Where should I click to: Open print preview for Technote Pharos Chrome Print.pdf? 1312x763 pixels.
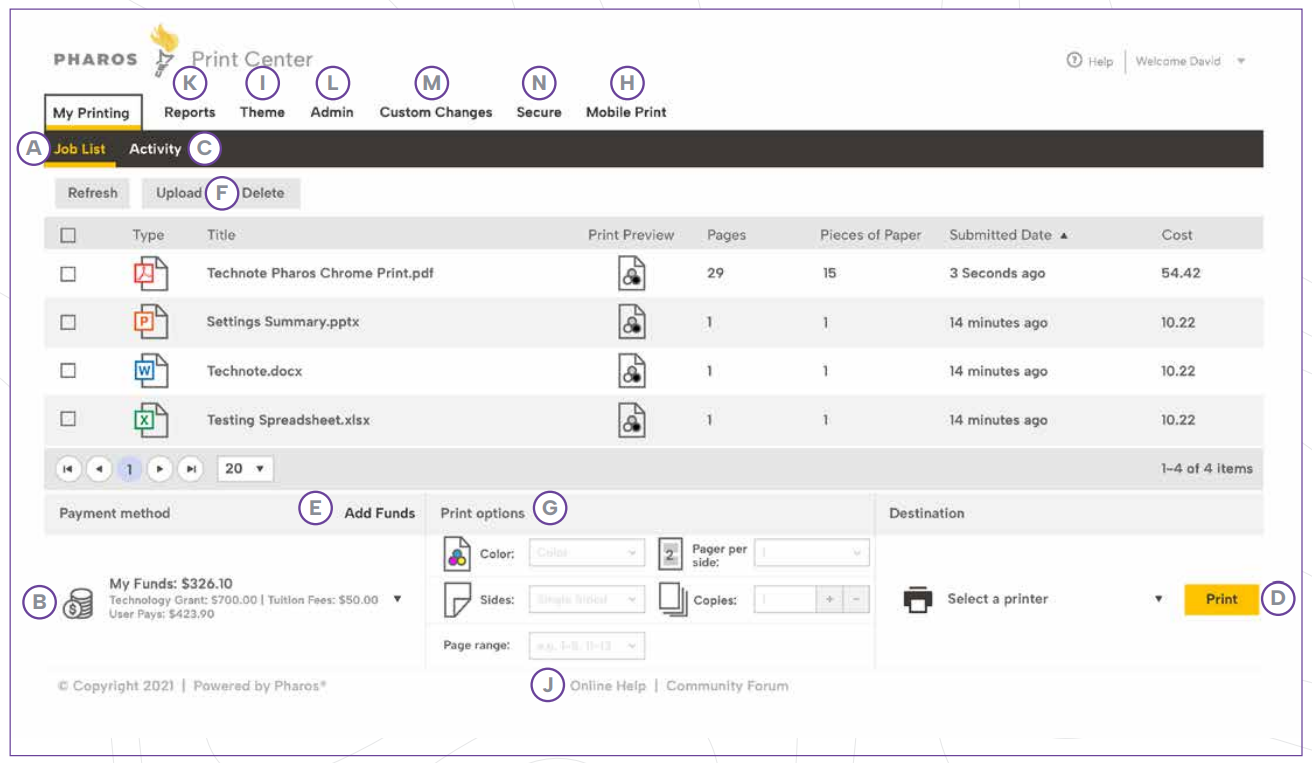click(631, 273)
